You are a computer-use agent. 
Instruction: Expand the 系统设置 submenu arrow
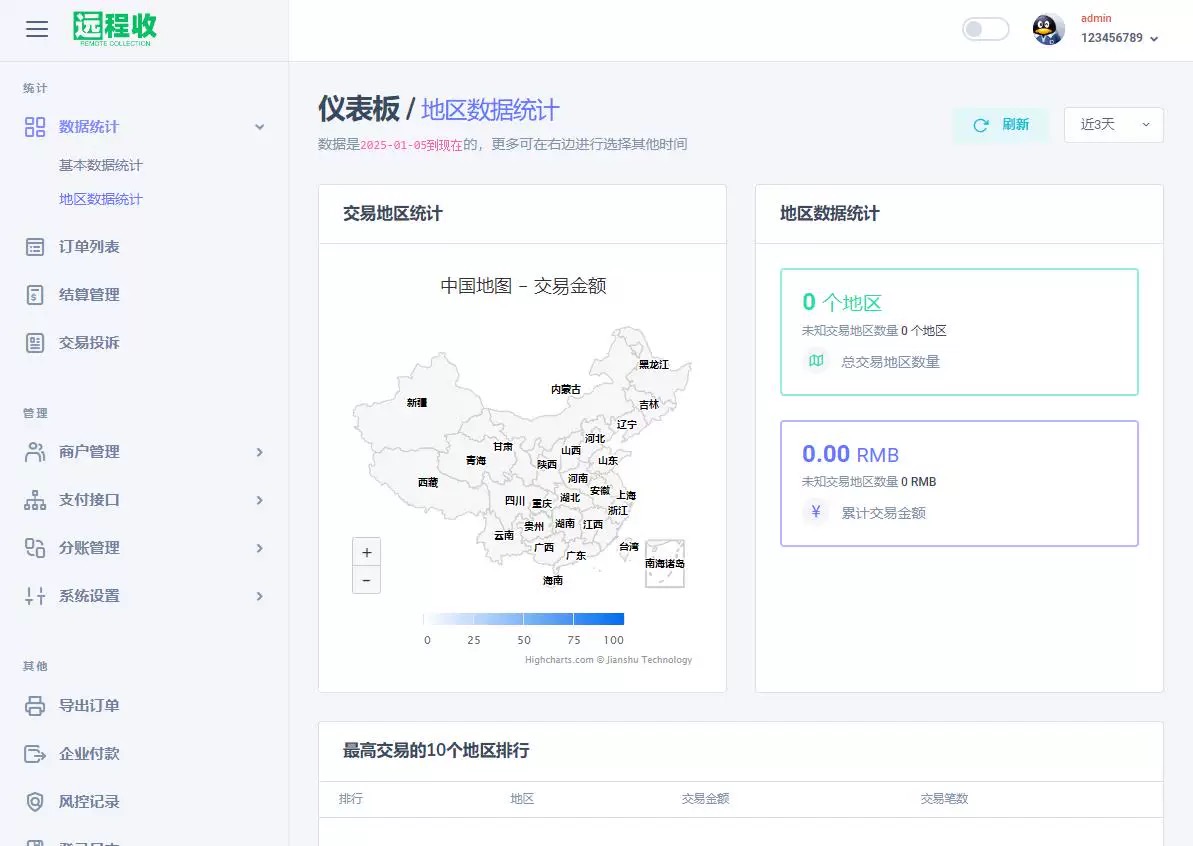[x=259, y=596]
